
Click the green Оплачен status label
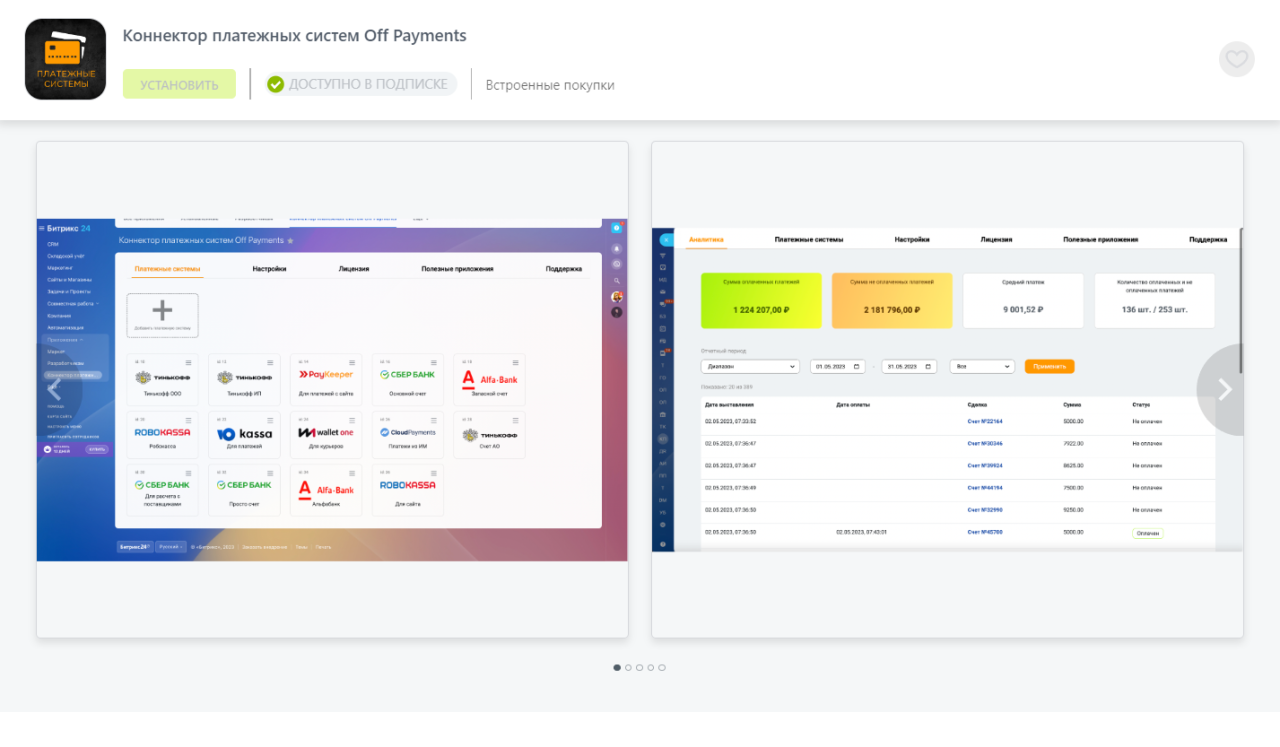click(1148, 533)
